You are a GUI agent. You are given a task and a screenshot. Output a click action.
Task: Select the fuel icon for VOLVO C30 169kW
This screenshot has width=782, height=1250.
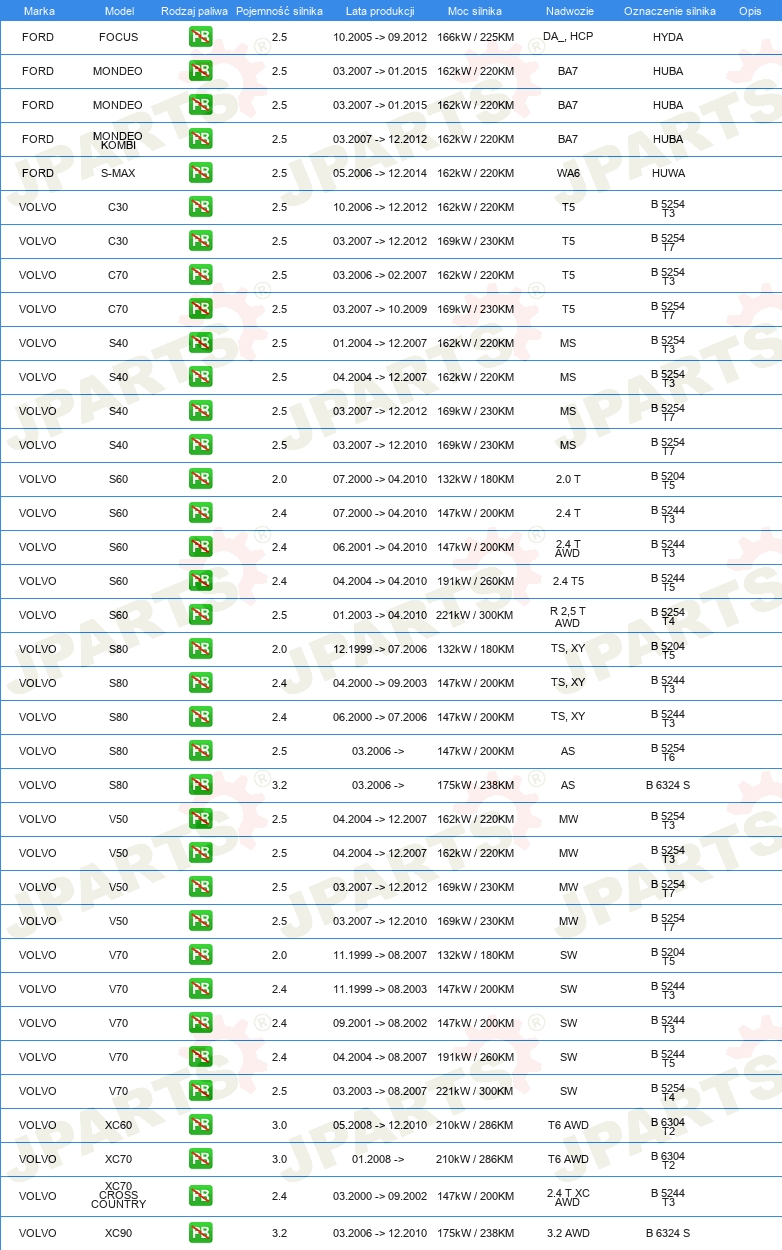pyautogui.click(x=200, y=241)
